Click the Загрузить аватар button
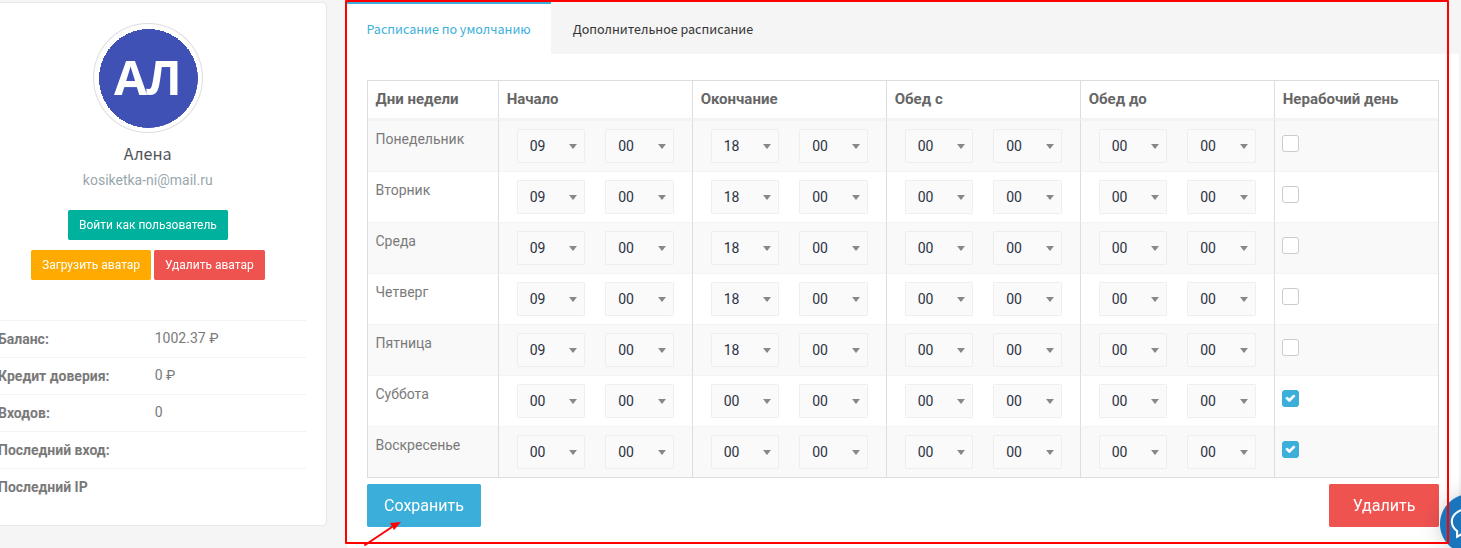 click(90, 265)
